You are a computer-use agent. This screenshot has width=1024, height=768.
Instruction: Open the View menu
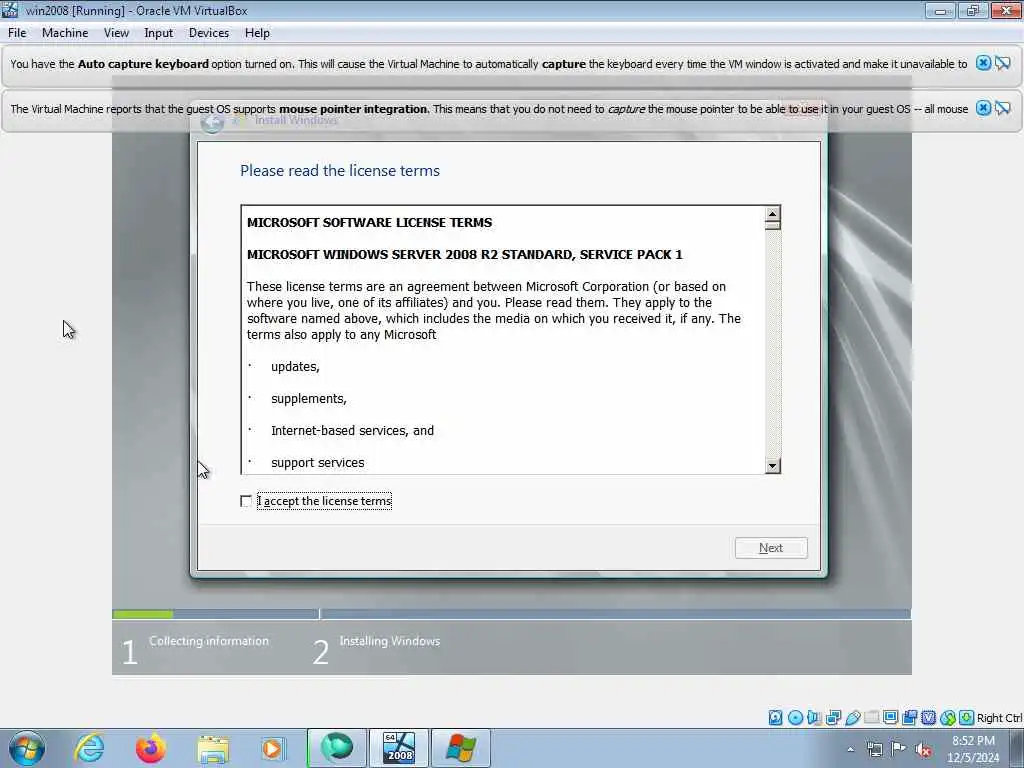(116, 33)
